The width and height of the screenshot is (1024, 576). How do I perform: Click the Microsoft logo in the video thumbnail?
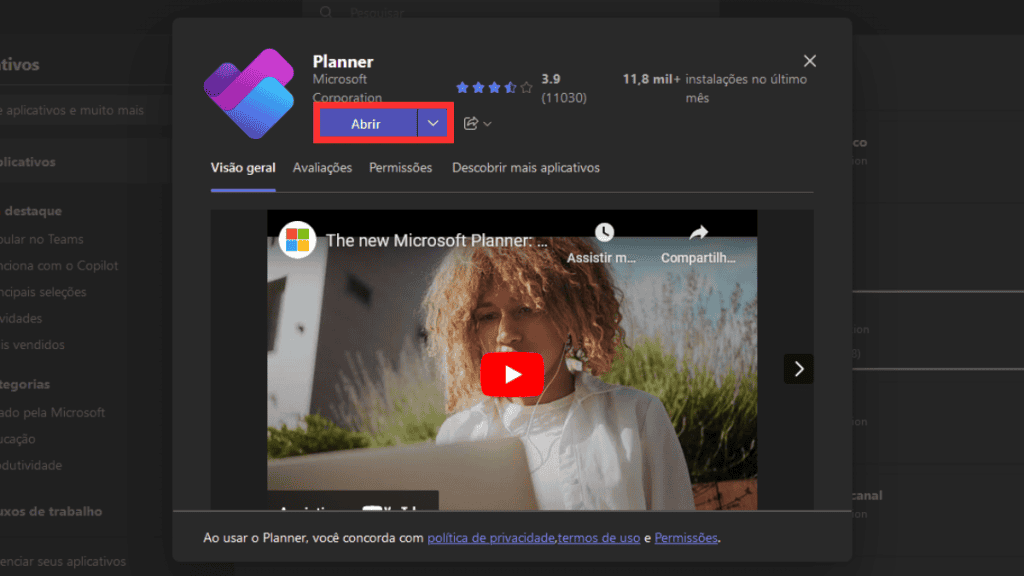coord(297,240)
